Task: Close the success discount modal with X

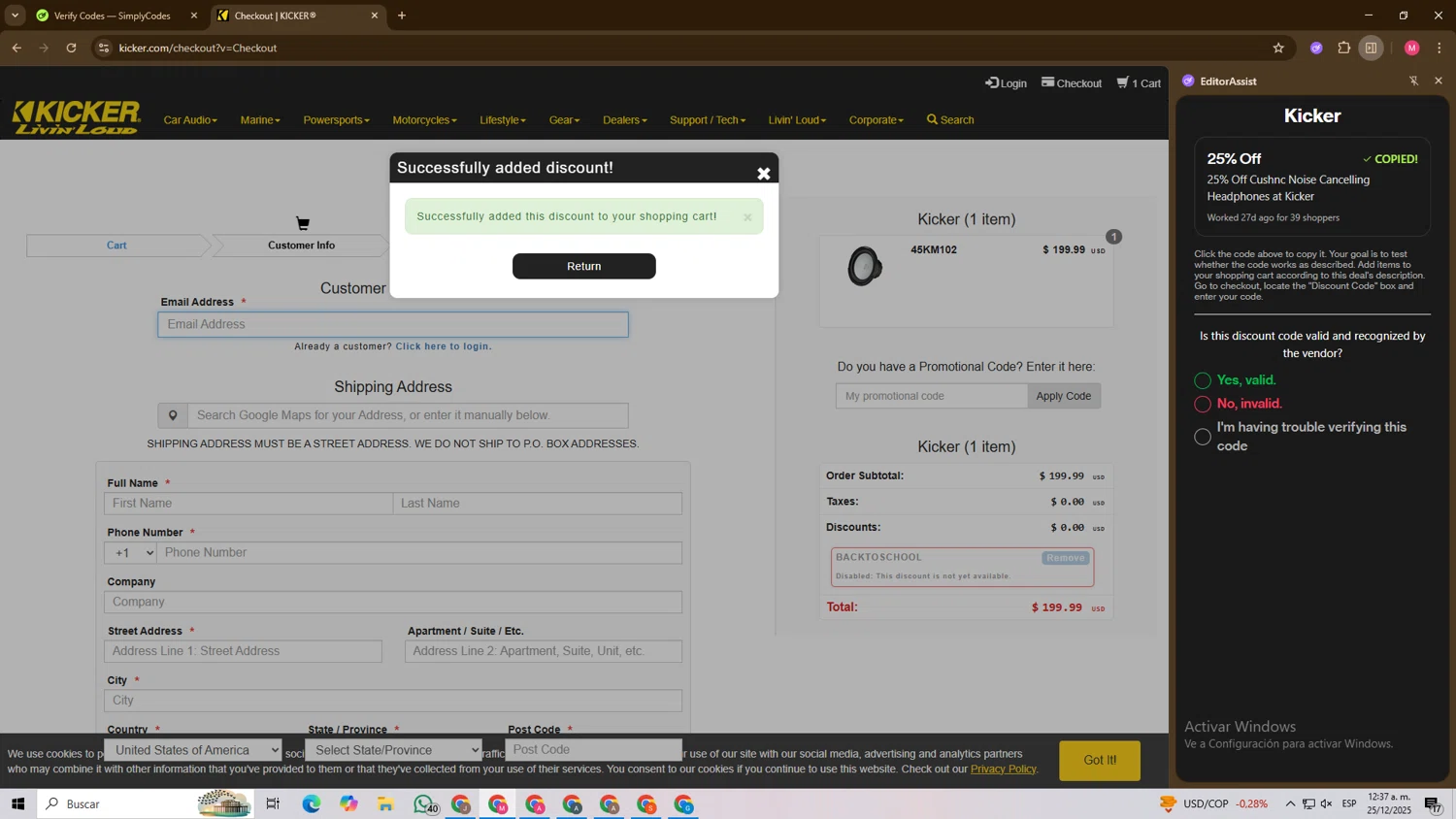Action: coord(764,173)
